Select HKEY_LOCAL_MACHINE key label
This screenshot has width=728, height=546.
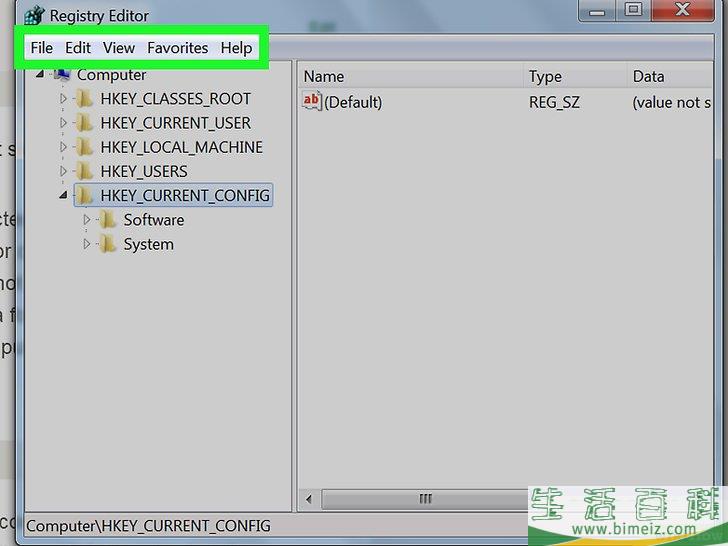click(x=182, y=147)
